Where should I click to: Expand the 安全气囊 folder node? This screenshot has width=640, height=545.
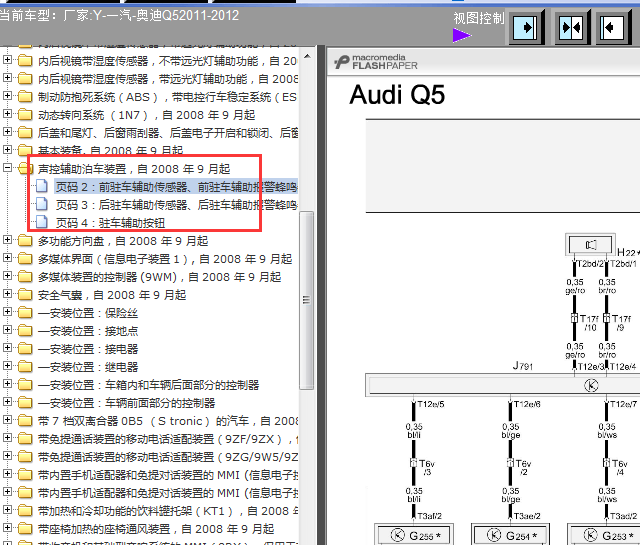[x=7, y=294]
